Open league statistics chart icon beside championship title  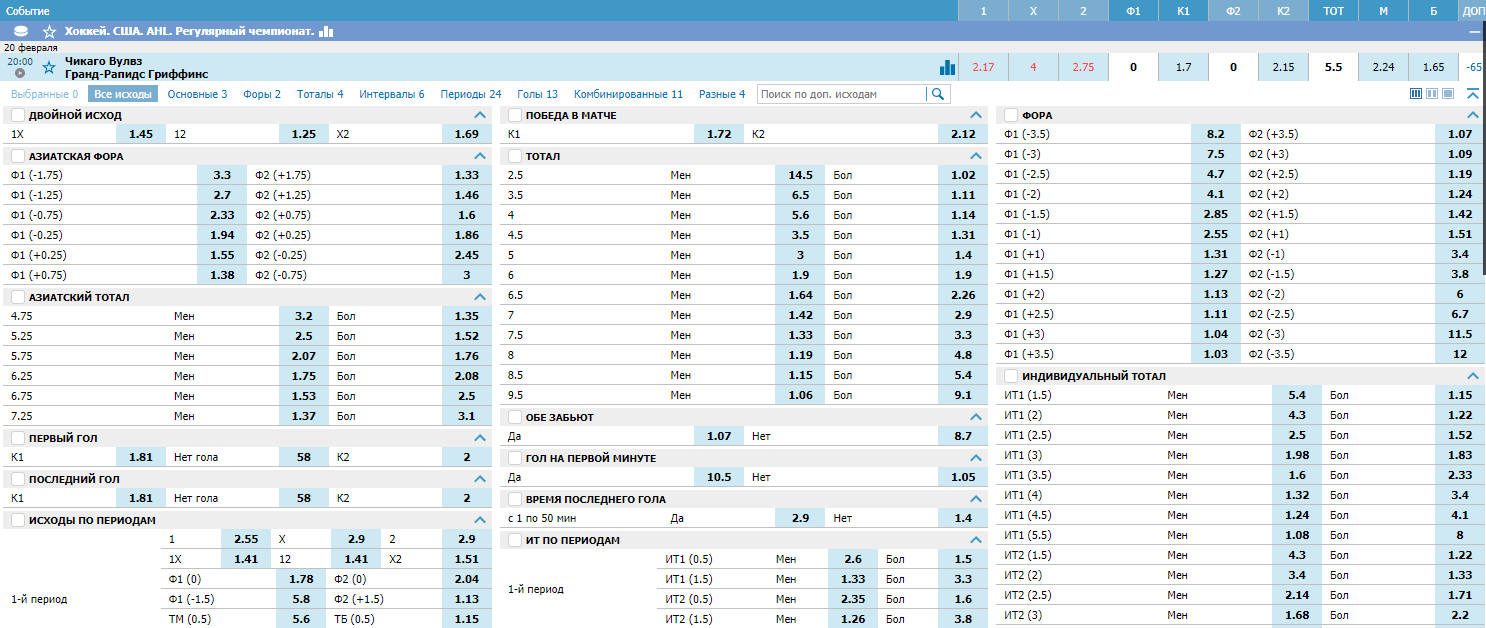(326, 32)
